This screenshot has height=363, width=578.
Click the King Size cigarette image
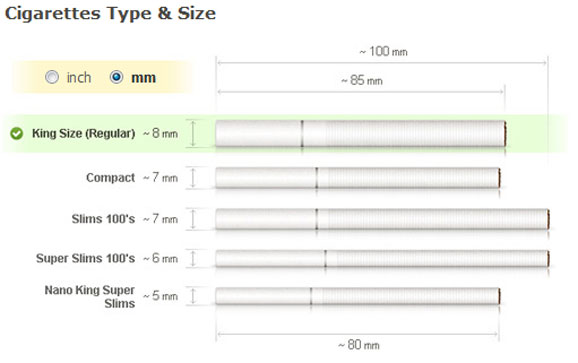pyautogui.click(x=361, y=133)
